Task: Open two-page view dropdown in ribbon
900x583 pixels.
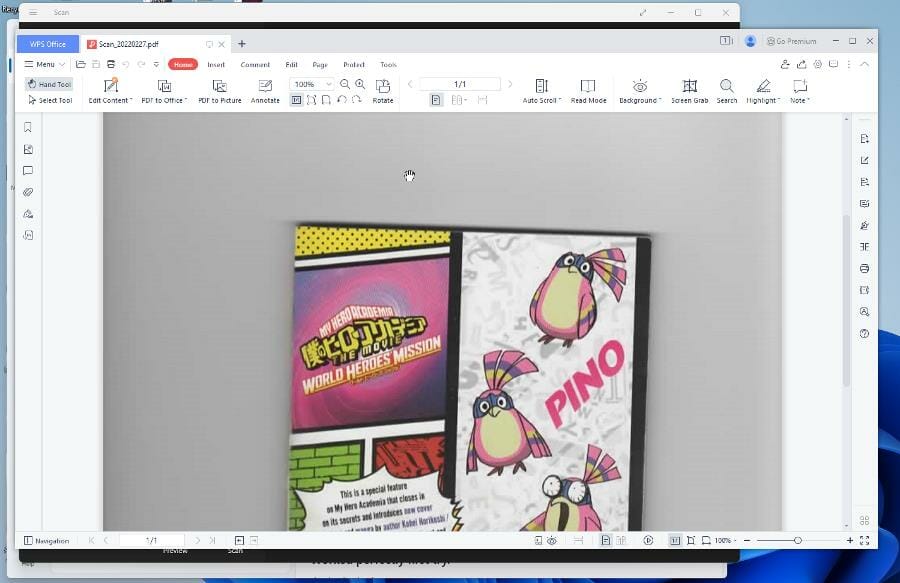Action: click(x=459, y=100)
